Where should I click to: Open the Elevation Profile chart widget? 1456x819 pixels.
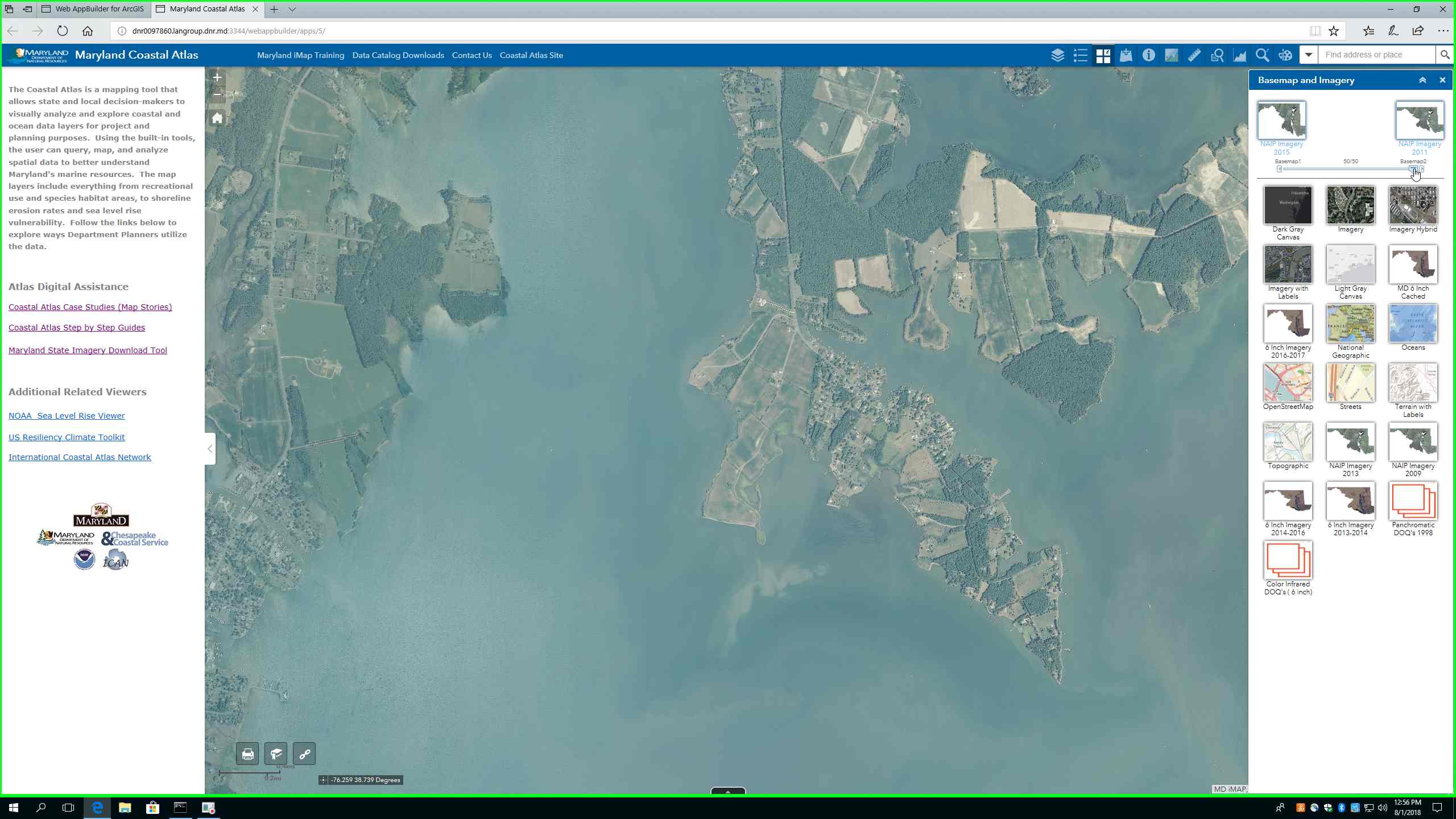1239,55
